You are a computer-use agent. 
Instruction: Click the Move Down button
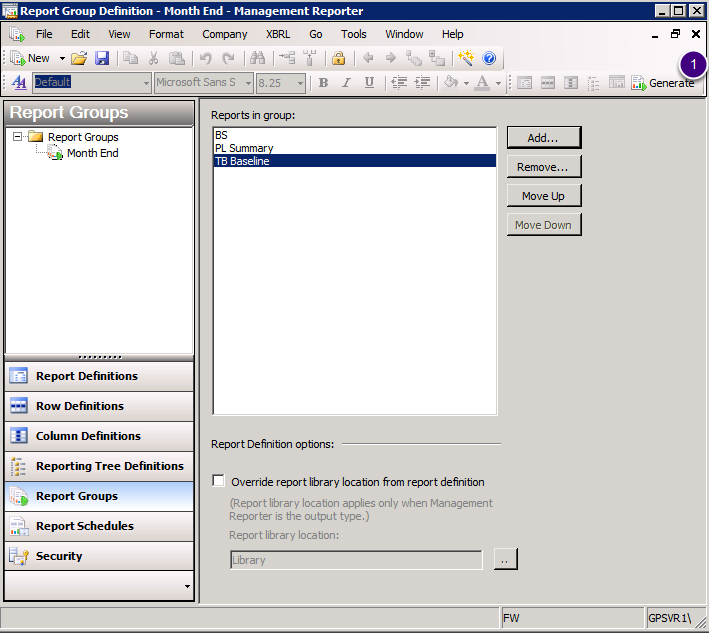click(x=544, y=225)
